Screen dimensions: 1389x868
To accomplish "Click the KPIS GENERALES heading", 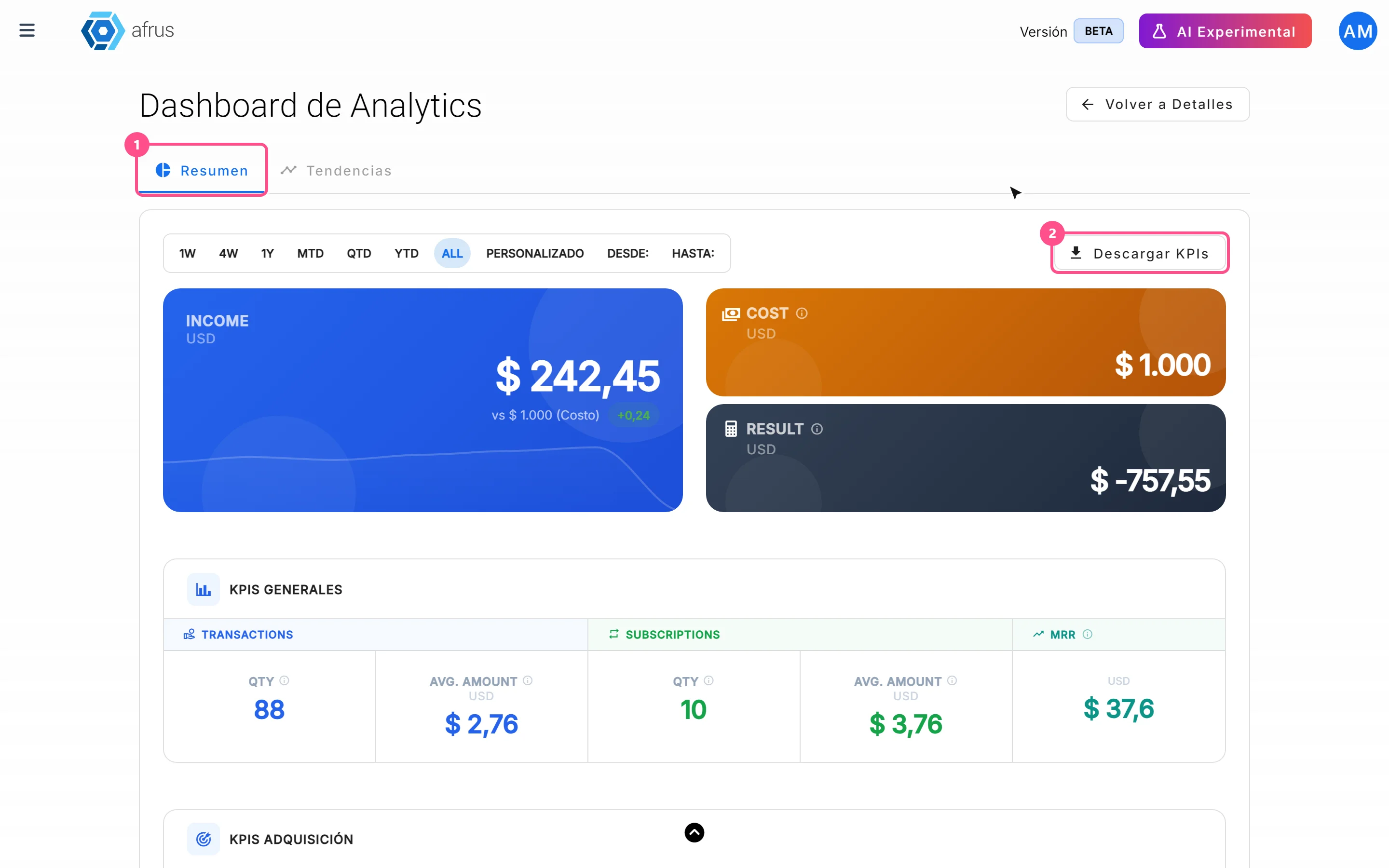I will pos(286,590).
